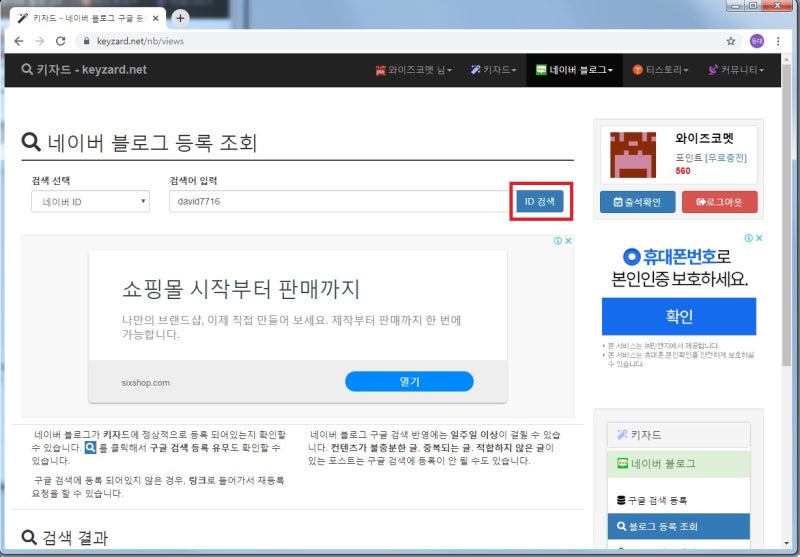Bookmark page with star icon
The image size is (800, 557).
[x=731, y=41]
